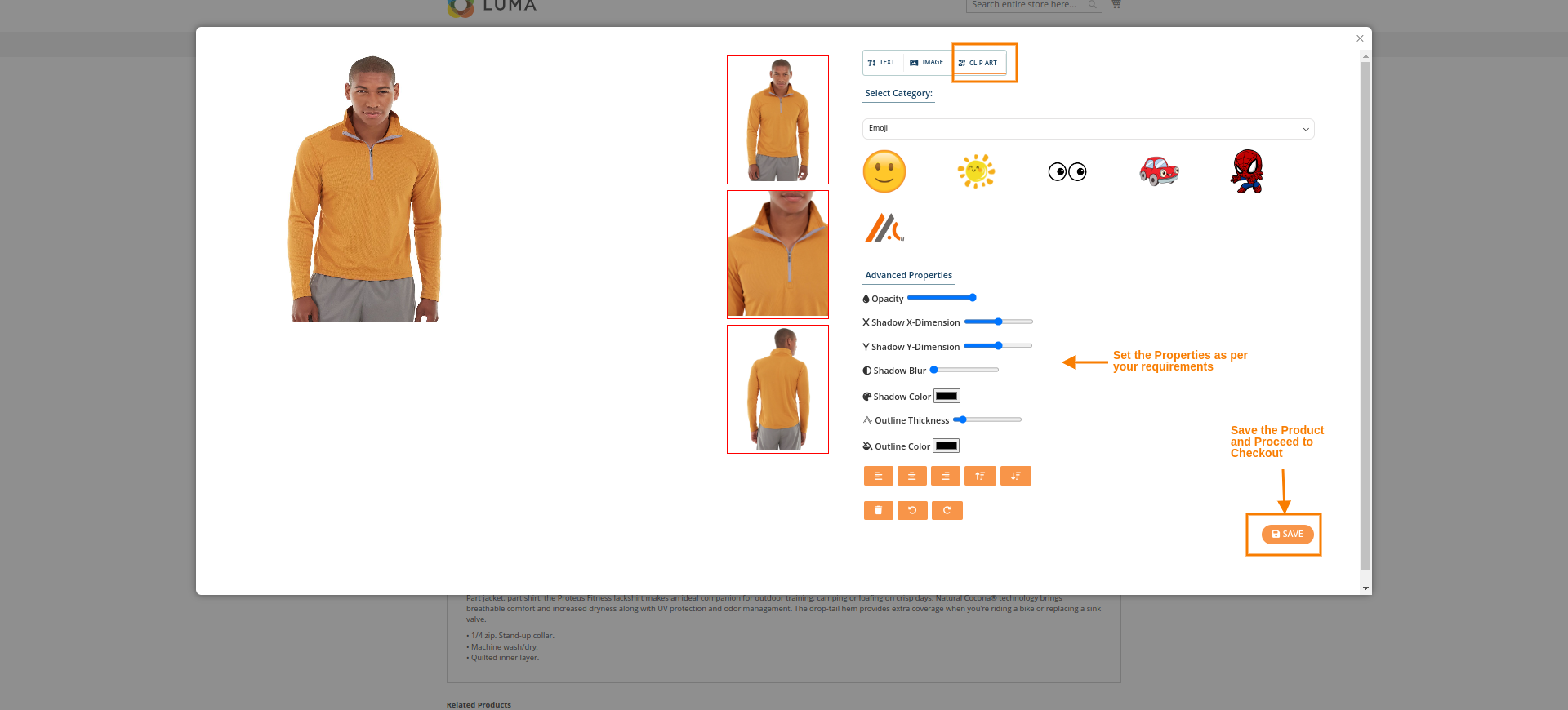Select the orange slanted logo clip art
This screenshot has height=710, width=1568.
(884, 228)
